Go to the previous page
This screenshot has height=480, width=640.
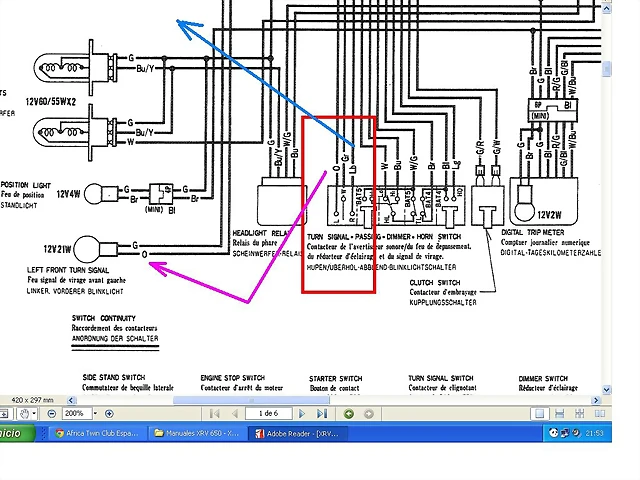coord(234,414)
